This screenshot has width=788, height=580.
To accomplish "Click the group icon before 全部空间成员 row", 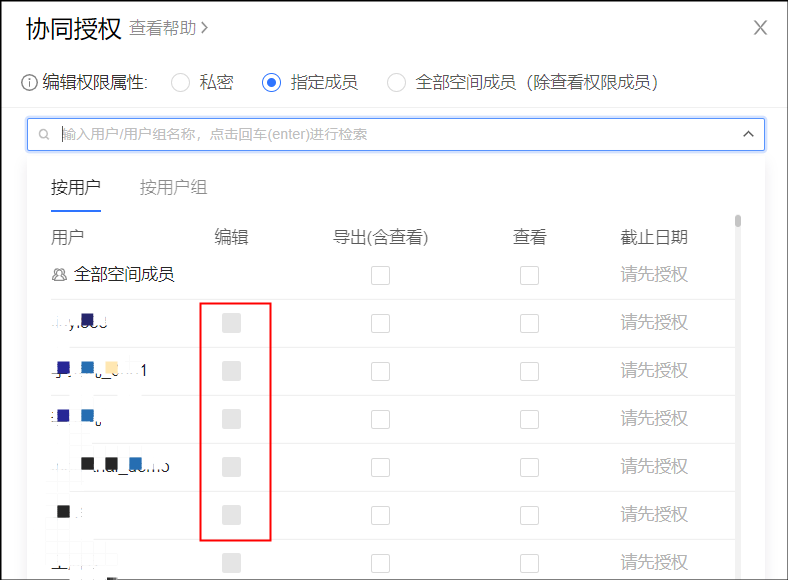I will coord(59,274).
